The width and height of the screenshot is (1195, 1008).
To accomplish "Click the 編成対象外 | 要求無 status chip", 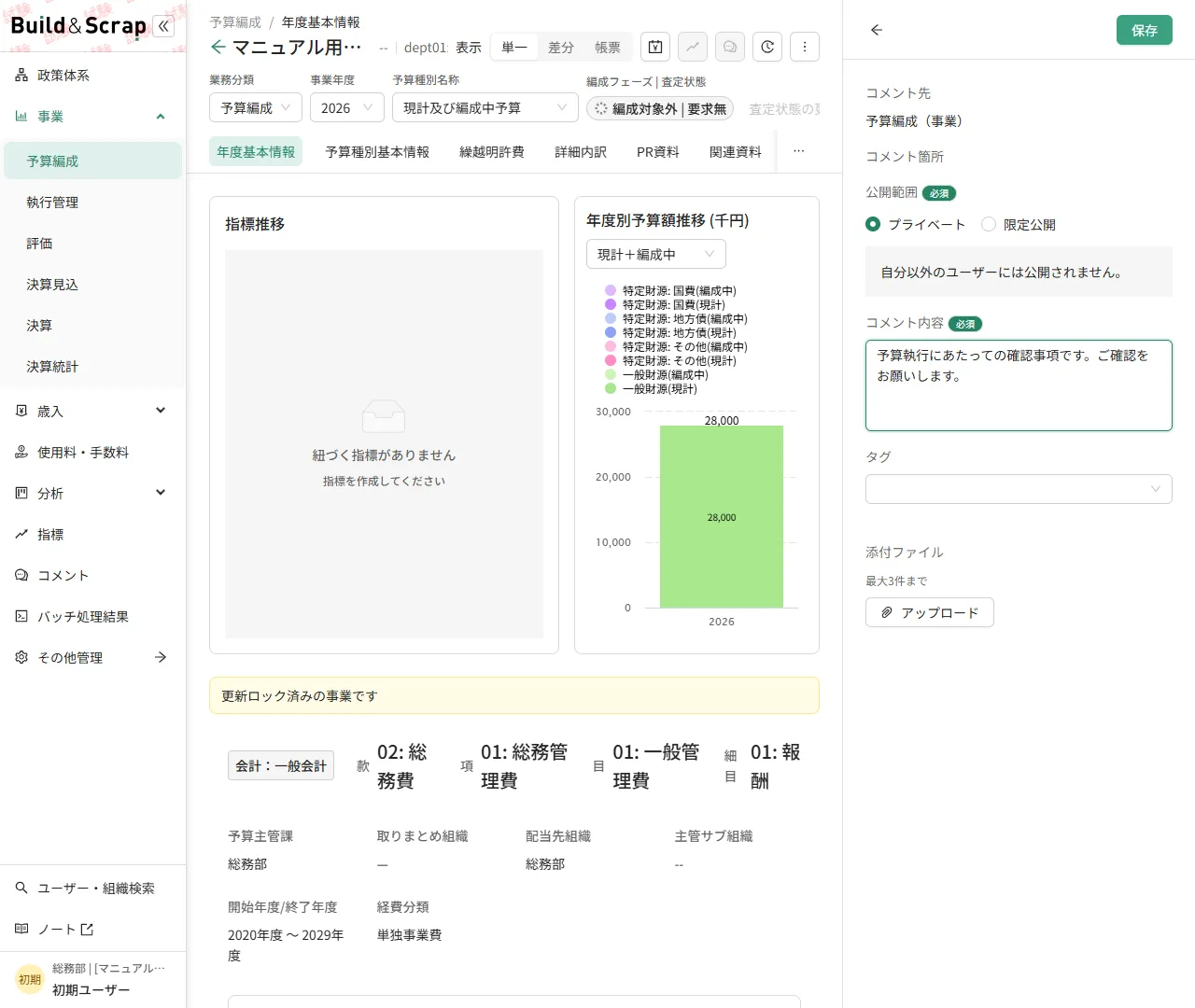I will click(x=660, y=109).
